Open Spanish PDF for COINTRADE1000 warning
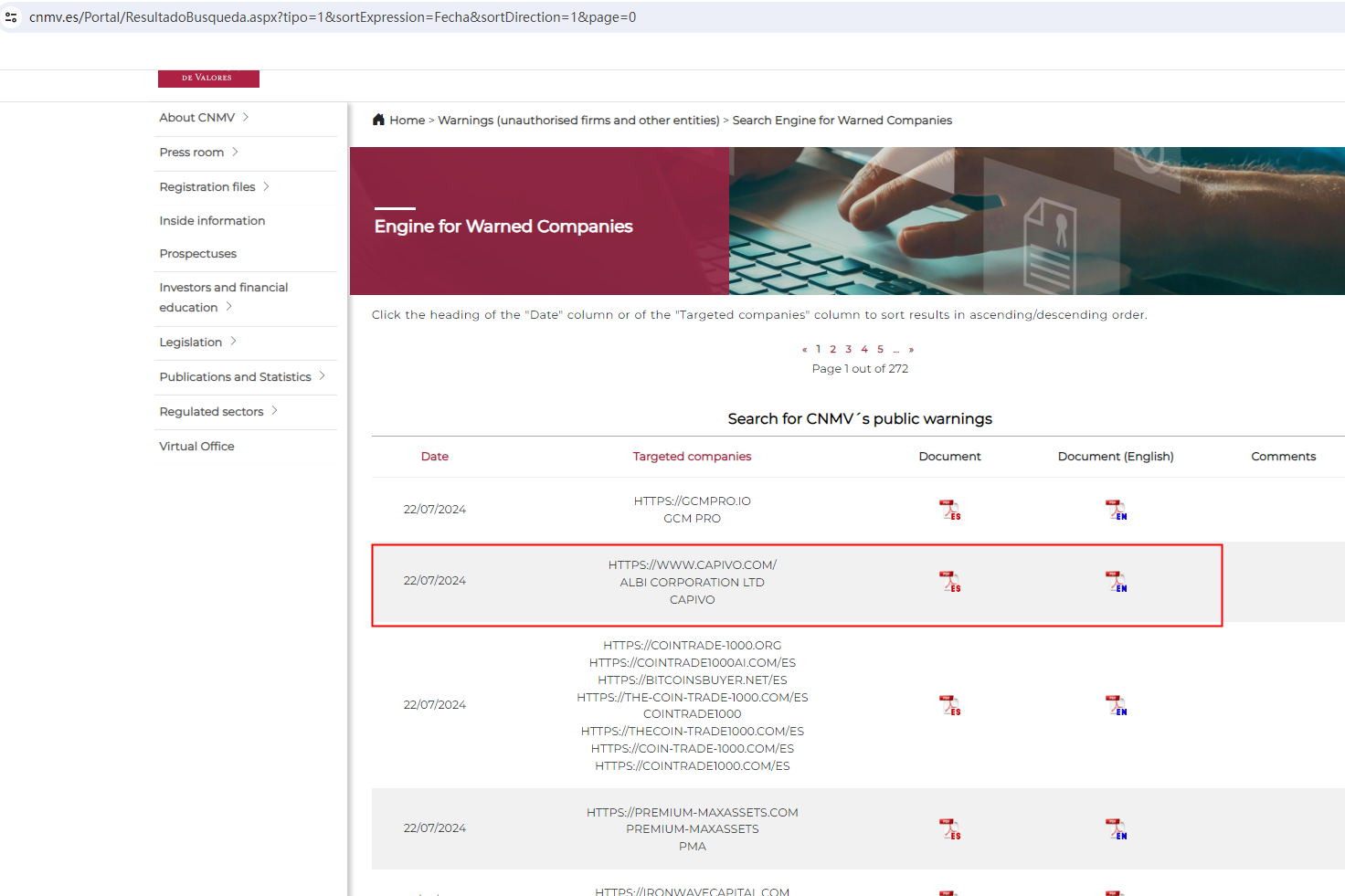 point(950,705)
